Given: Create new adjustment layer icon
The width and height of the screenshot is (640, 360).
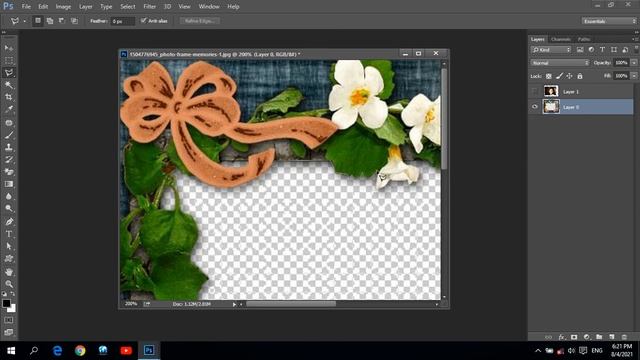Looking at the screenshot, I should click(x=587, y=337).
